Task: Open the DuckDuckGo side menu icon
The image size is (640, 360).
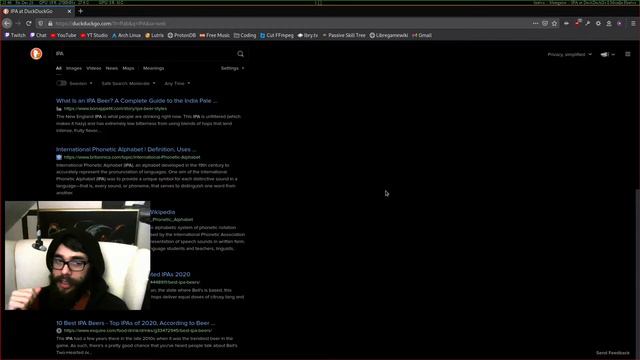Action: (628, 54)
